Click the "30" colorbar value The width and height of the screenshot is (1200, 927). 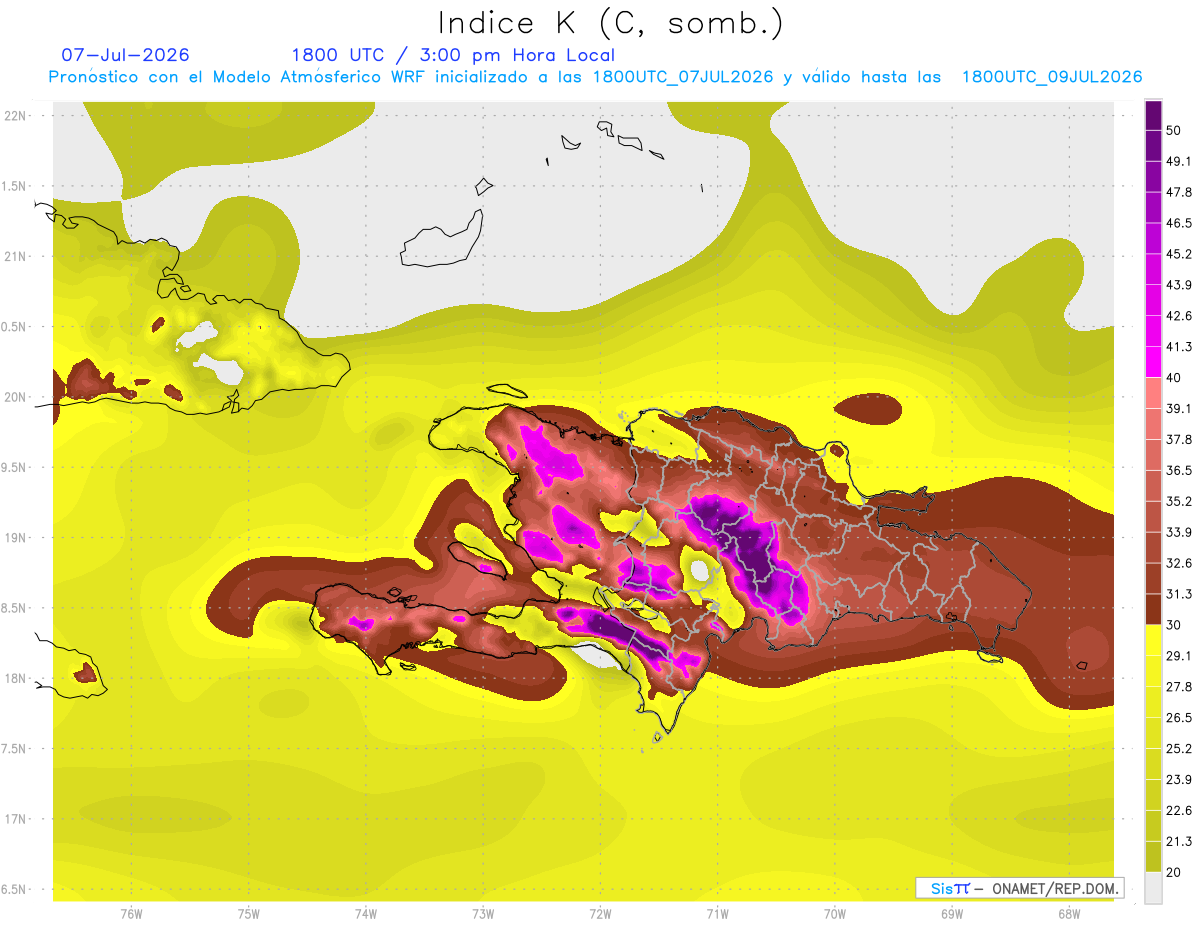pyautogui.click(x=1173, y=625)
